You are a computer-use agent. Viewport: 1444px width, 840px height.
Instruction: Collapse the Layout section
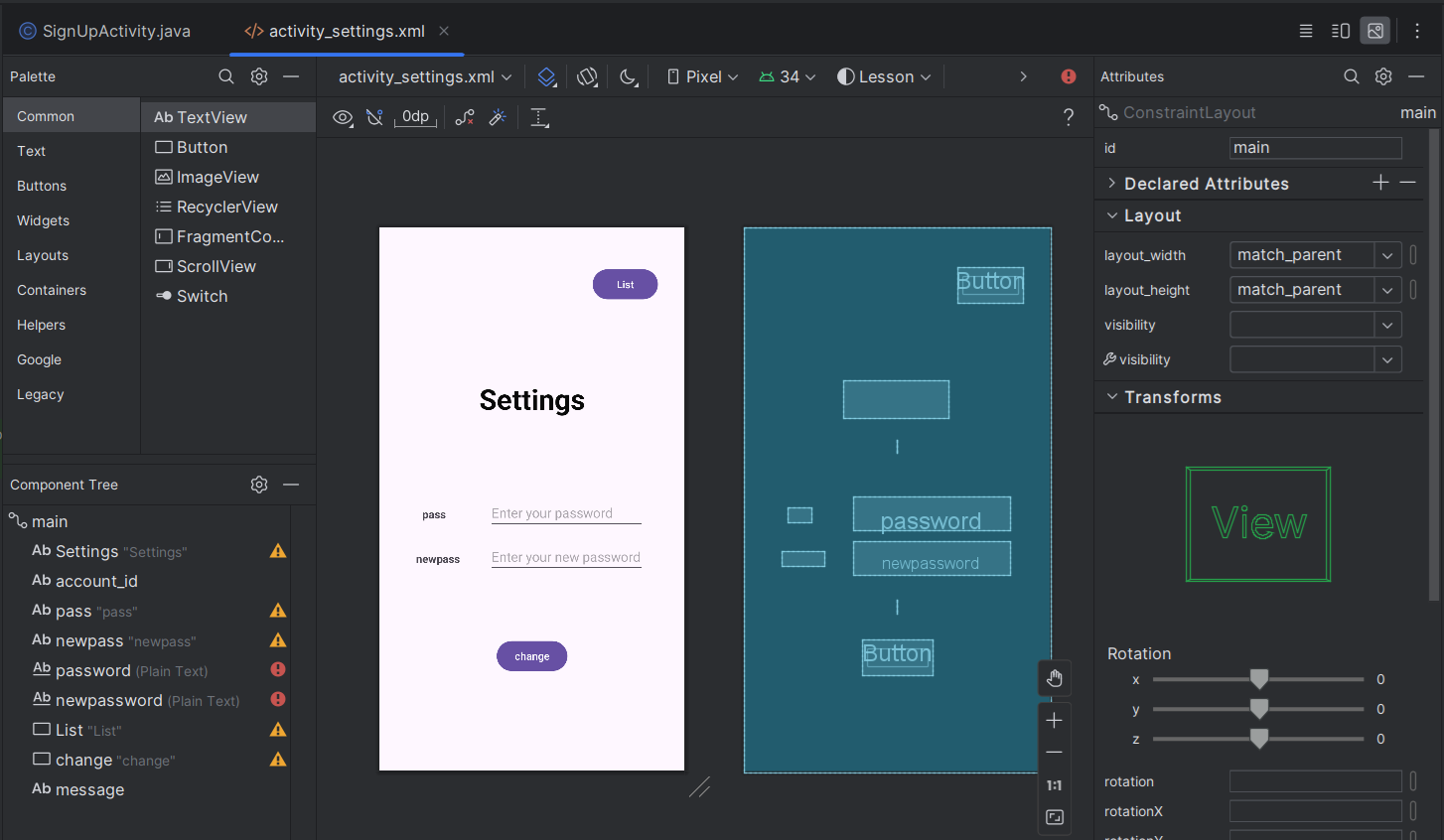(1112, 215)
